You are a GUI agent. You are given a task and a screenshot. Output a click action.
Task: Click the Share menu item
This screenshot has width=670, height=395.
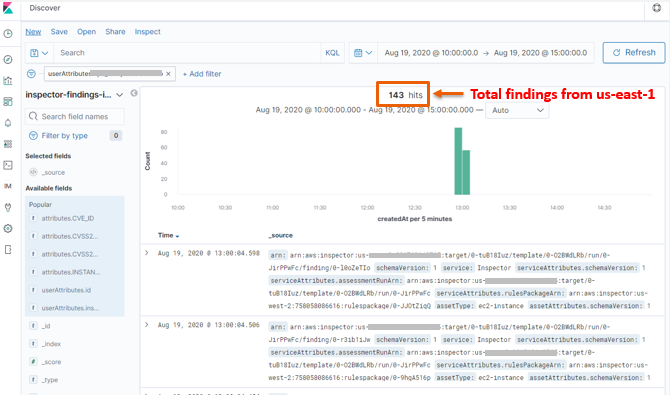click(115, 32)
